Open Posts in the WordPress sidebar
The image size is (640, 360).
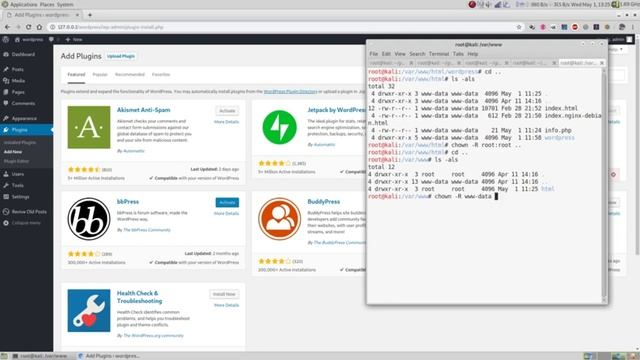point(17,69)
